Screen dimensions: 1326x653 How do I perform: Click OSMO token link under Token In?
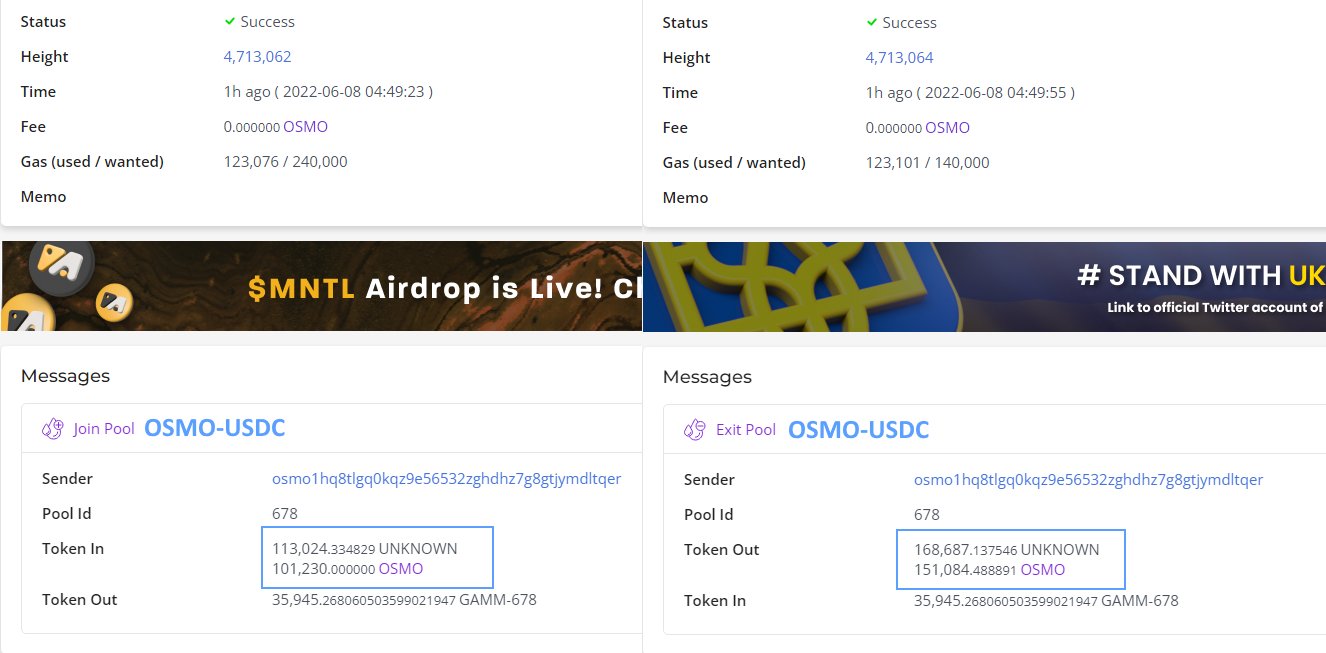401,569
